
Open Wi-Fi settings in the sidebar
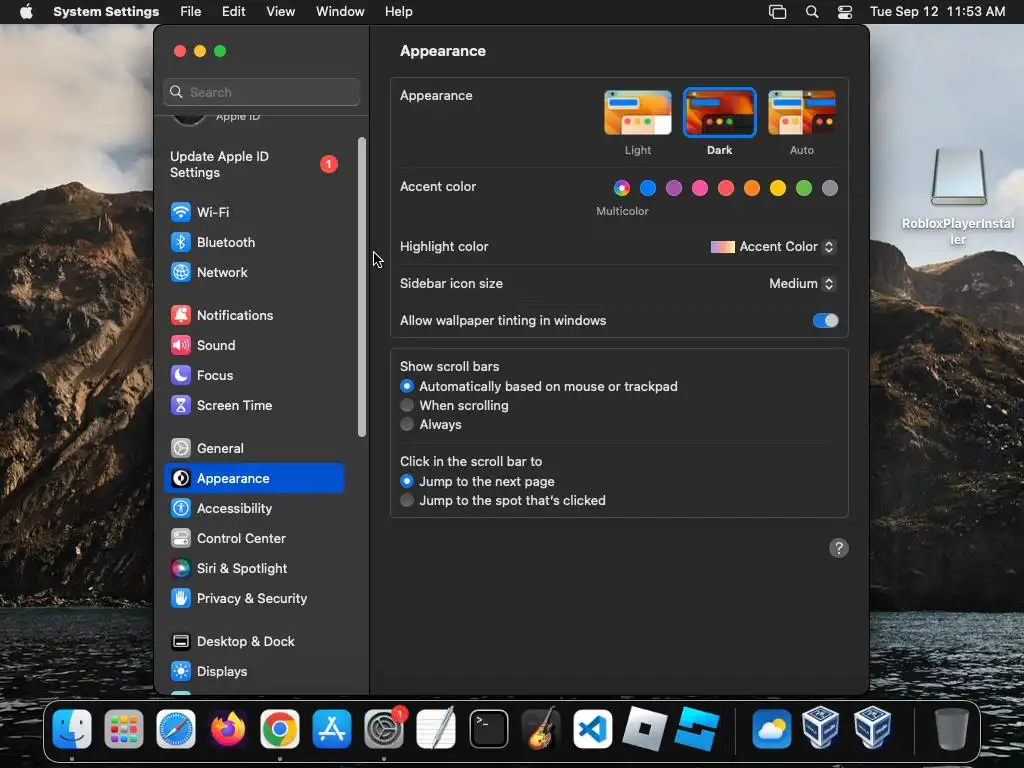click(x=253, y=212)
